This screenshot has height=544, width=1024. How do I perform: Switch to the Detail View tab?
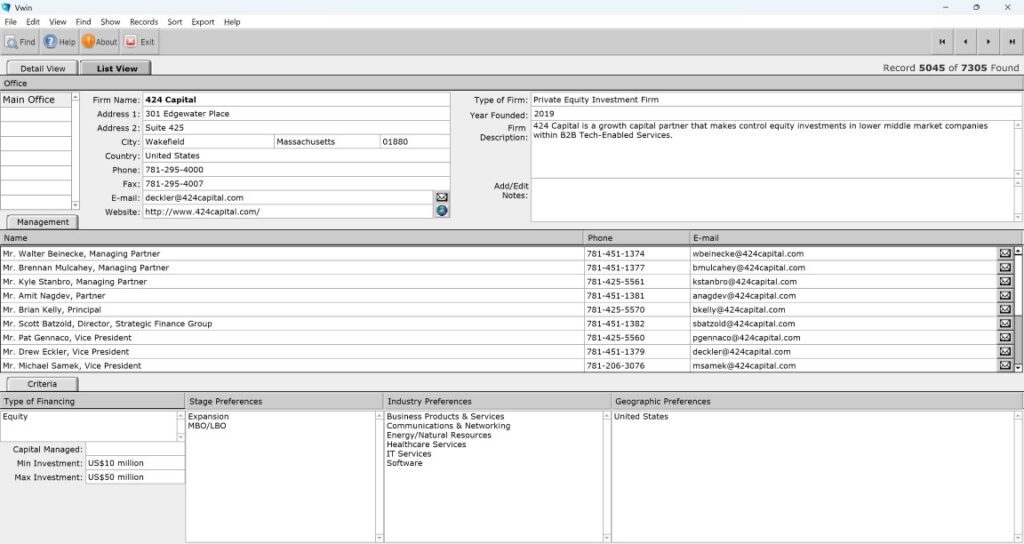coord(42,68)
